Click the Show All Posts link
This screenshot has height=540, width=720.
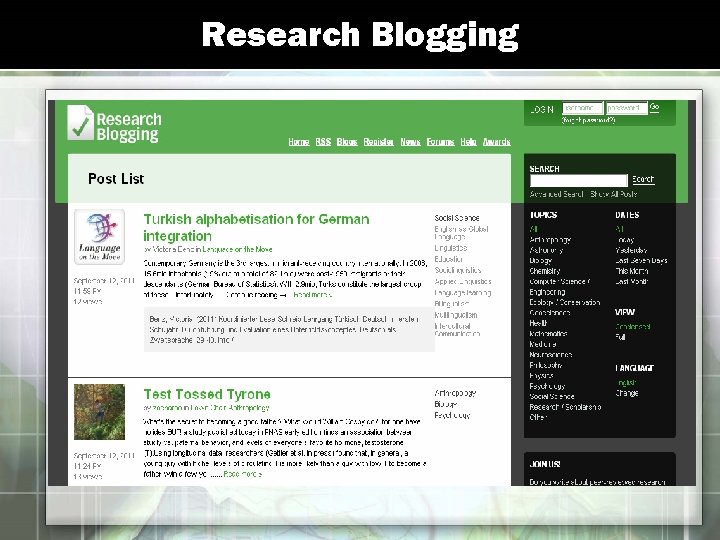click(x=614, y=194)
